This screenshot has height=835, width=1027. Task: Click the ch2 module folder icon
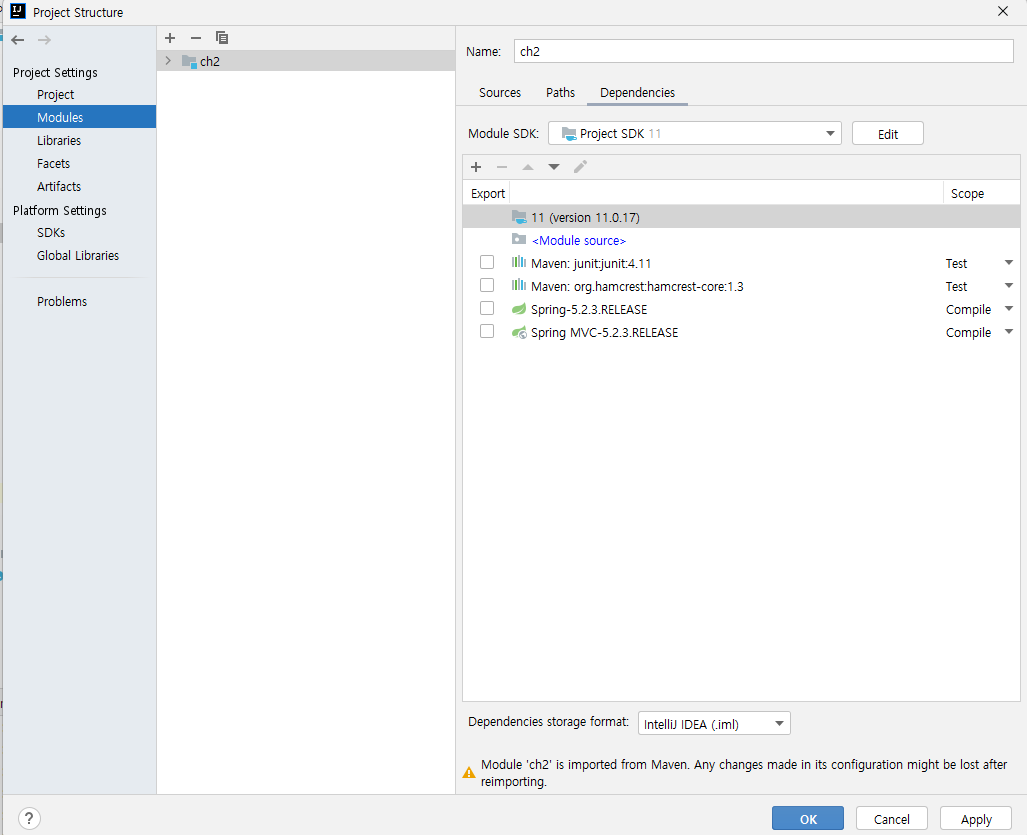(189, 62)
